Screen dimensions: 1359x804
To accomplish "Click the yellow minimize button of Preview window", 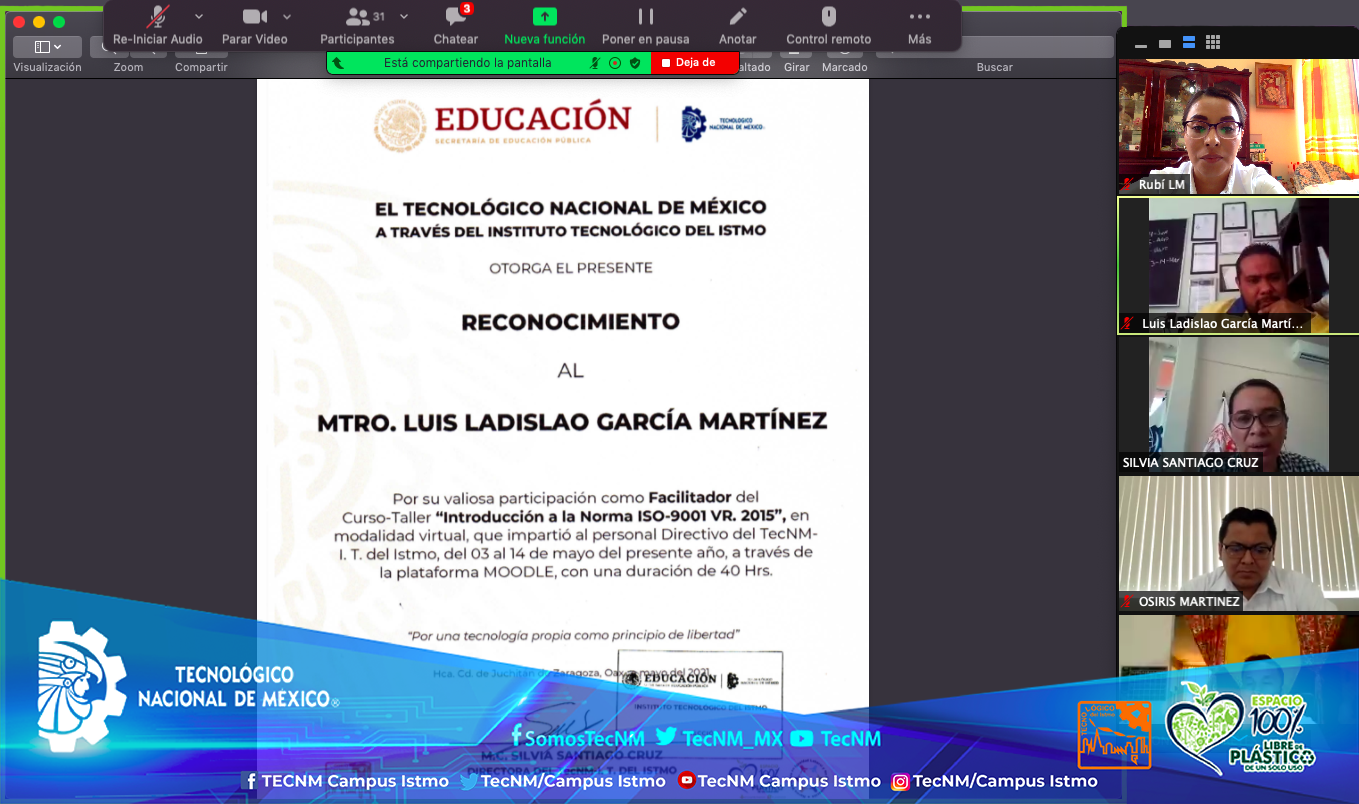I will [x=39, y=22].
